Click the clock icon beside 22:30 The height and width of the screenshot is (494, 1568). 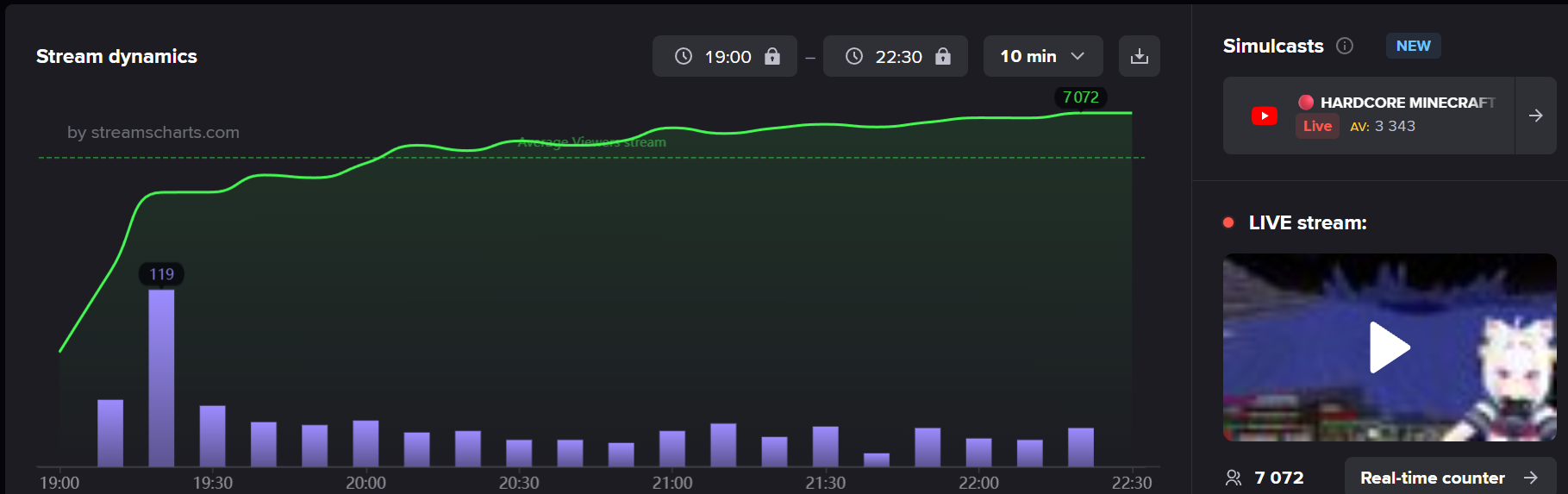854,56
